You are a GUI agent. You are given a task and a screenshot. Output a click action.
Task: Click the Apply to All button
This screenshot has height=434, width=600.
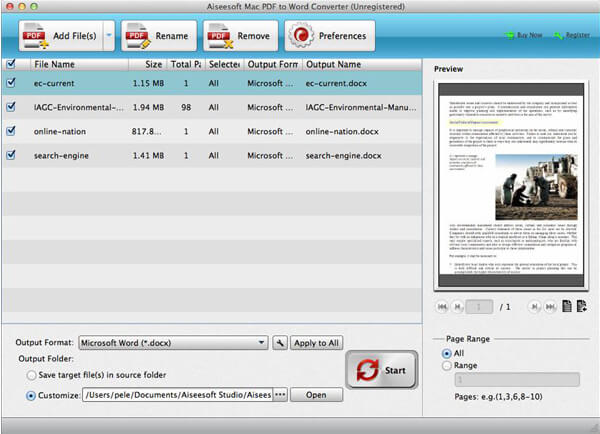click(316, 343)
